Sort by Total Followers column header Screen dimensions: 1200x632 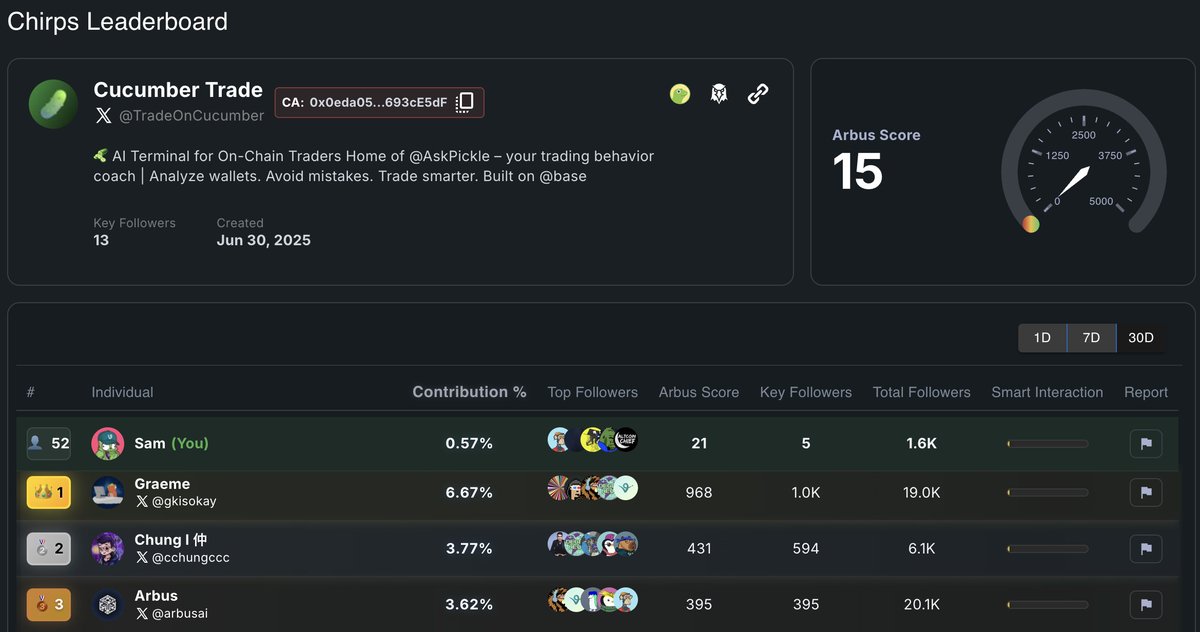click(922, 392)
